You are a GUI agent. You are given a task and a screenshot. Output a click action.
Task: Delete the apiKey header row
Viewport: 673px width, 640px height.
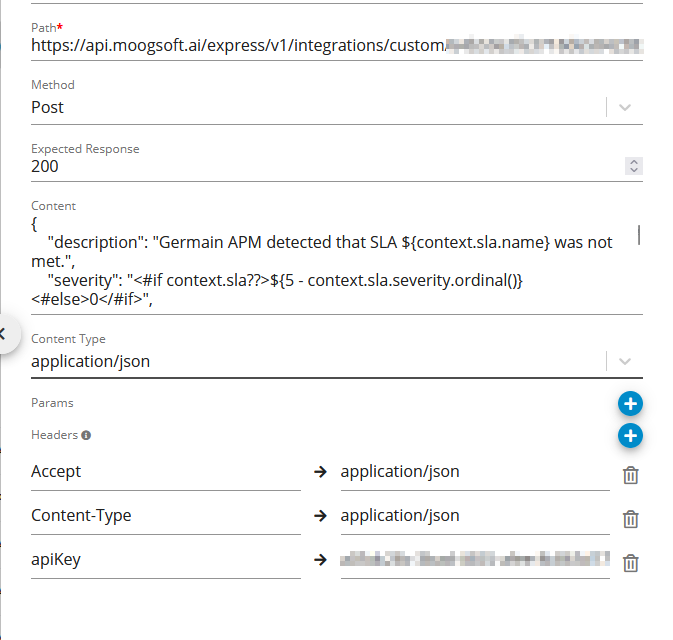click(631, 563)
